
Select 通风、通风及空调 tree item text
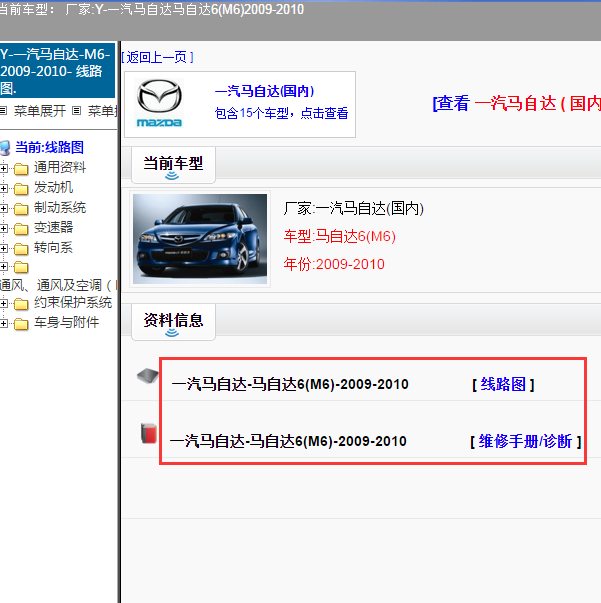pos(58,285)
